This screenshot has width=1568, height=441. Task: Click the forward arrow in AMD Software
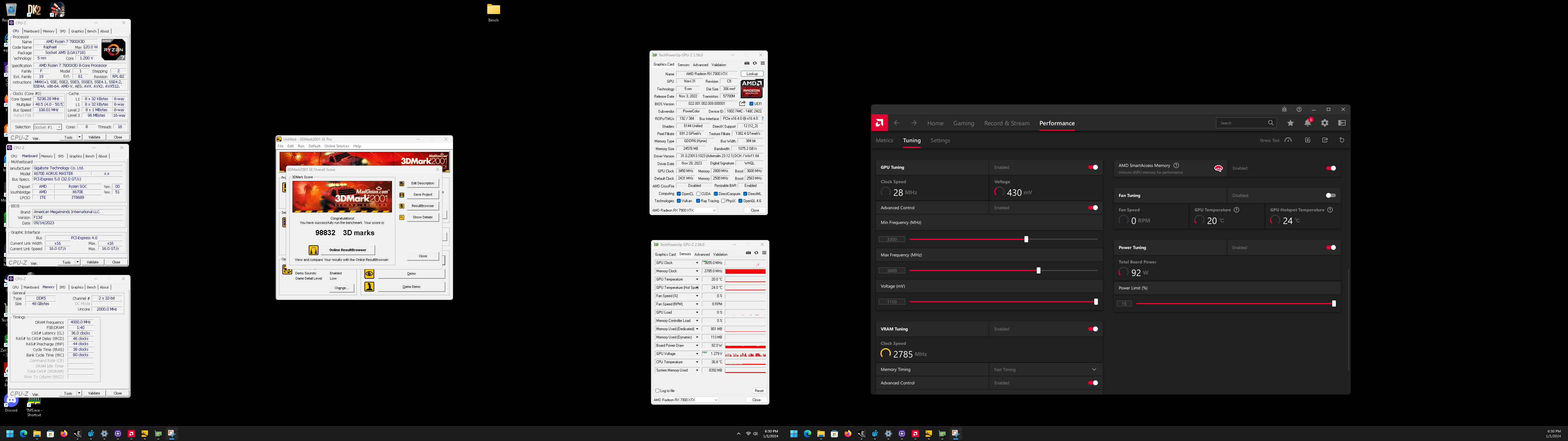pyautogui.click(x=914, y=123)
